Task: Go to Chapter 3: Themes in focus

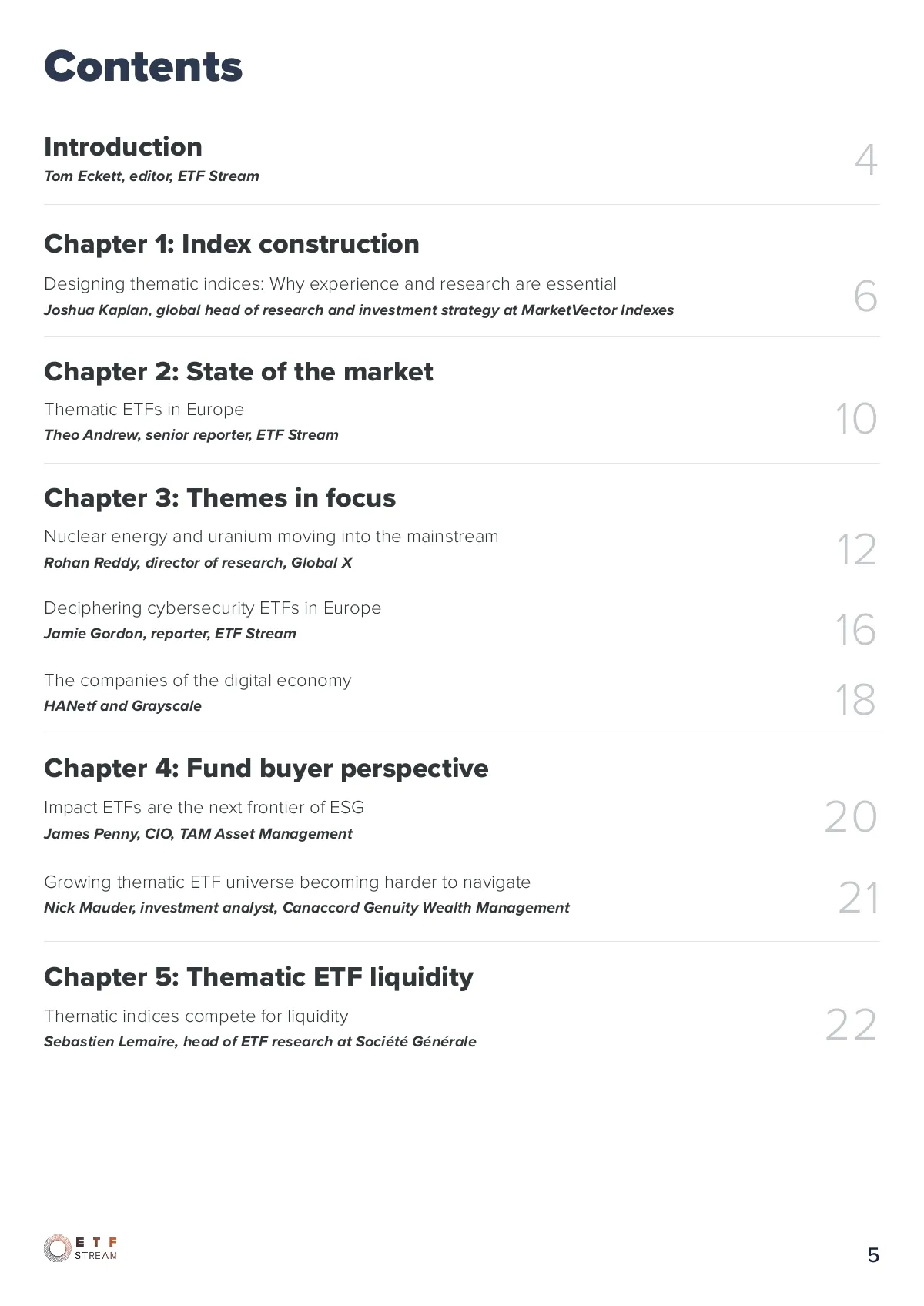Action: [219, 498]
